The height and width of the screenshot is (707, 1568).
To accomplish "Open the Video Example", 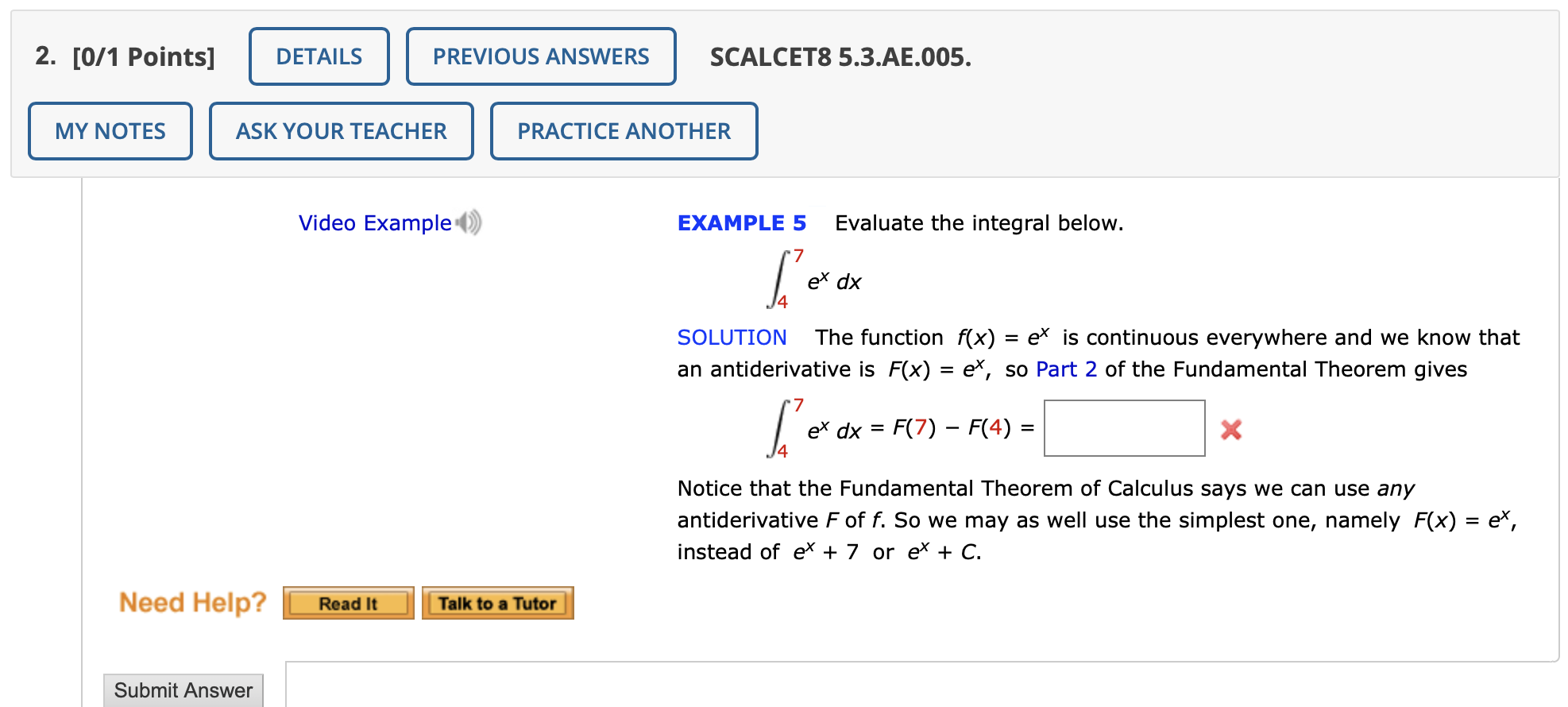I will coord(372,223).
